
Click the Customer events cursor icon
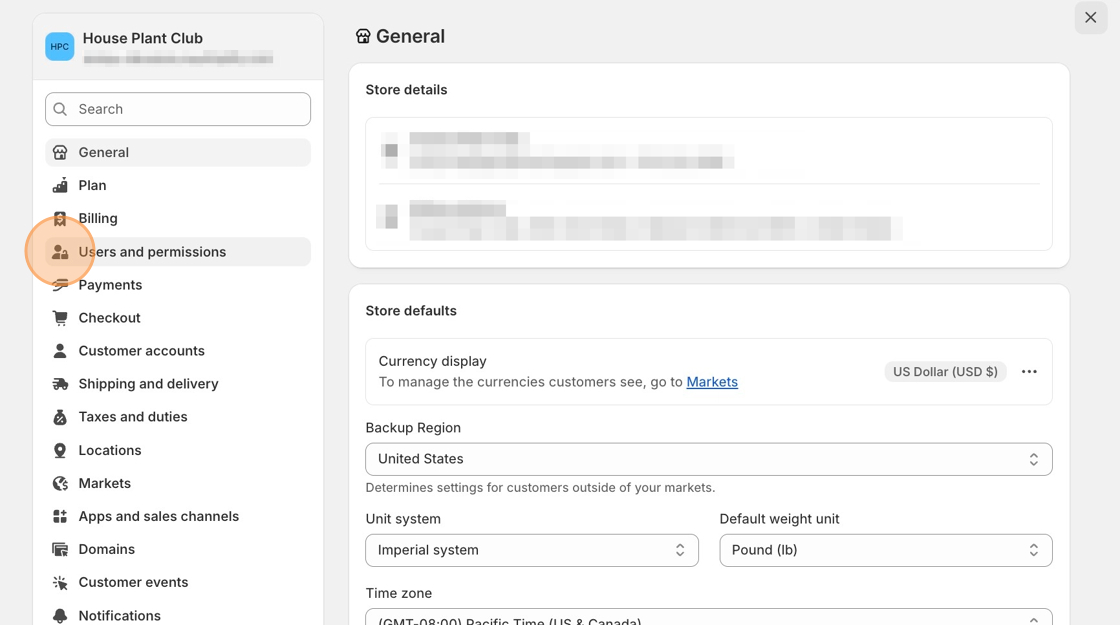tap(60, 583)
